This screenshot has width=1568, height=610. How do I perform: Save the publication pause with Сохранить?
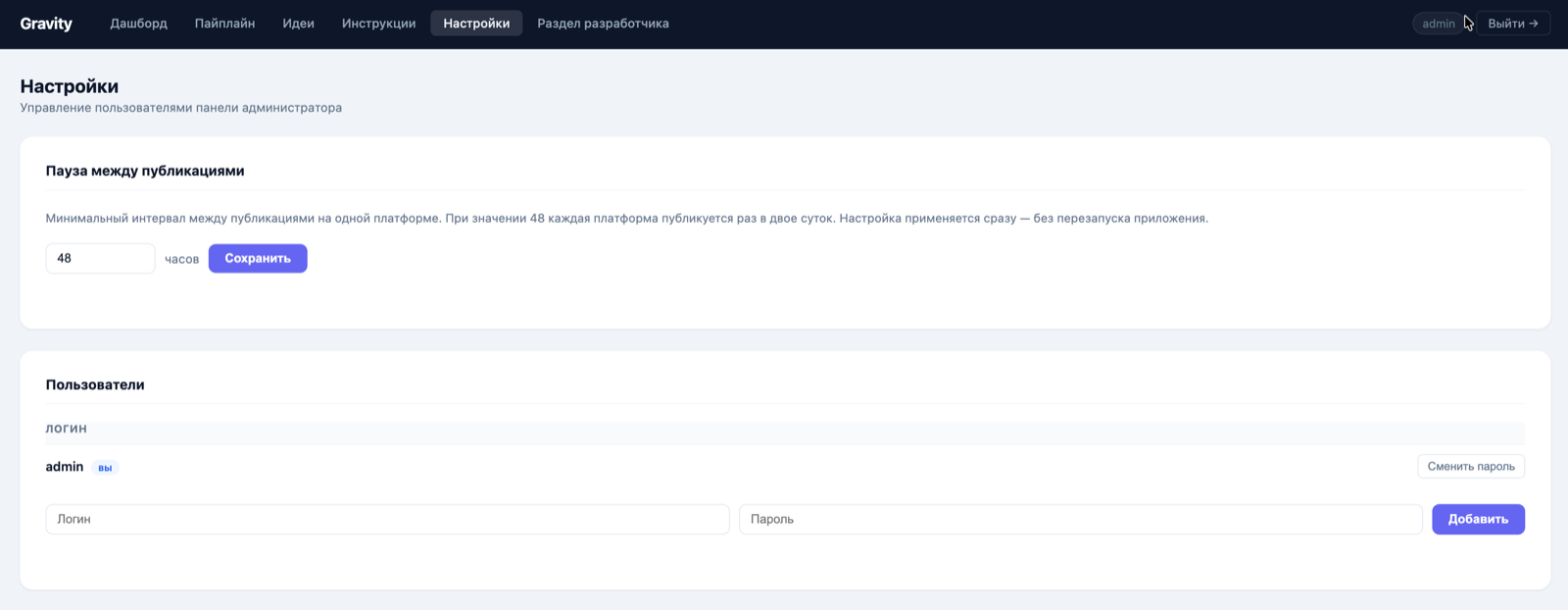point(258,258)
